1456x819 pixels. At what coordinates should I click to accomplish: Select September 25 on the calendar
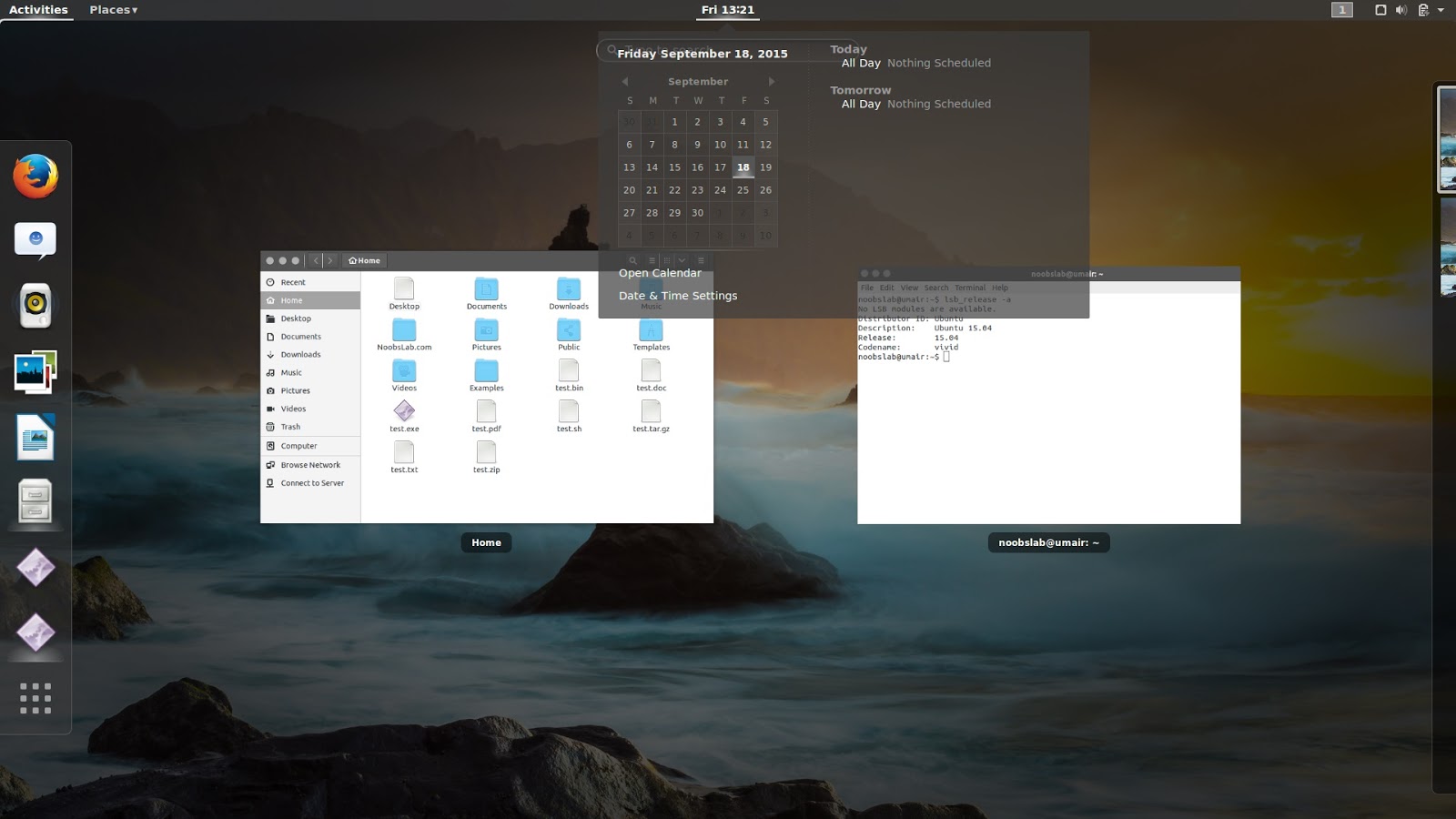point(743,190)
